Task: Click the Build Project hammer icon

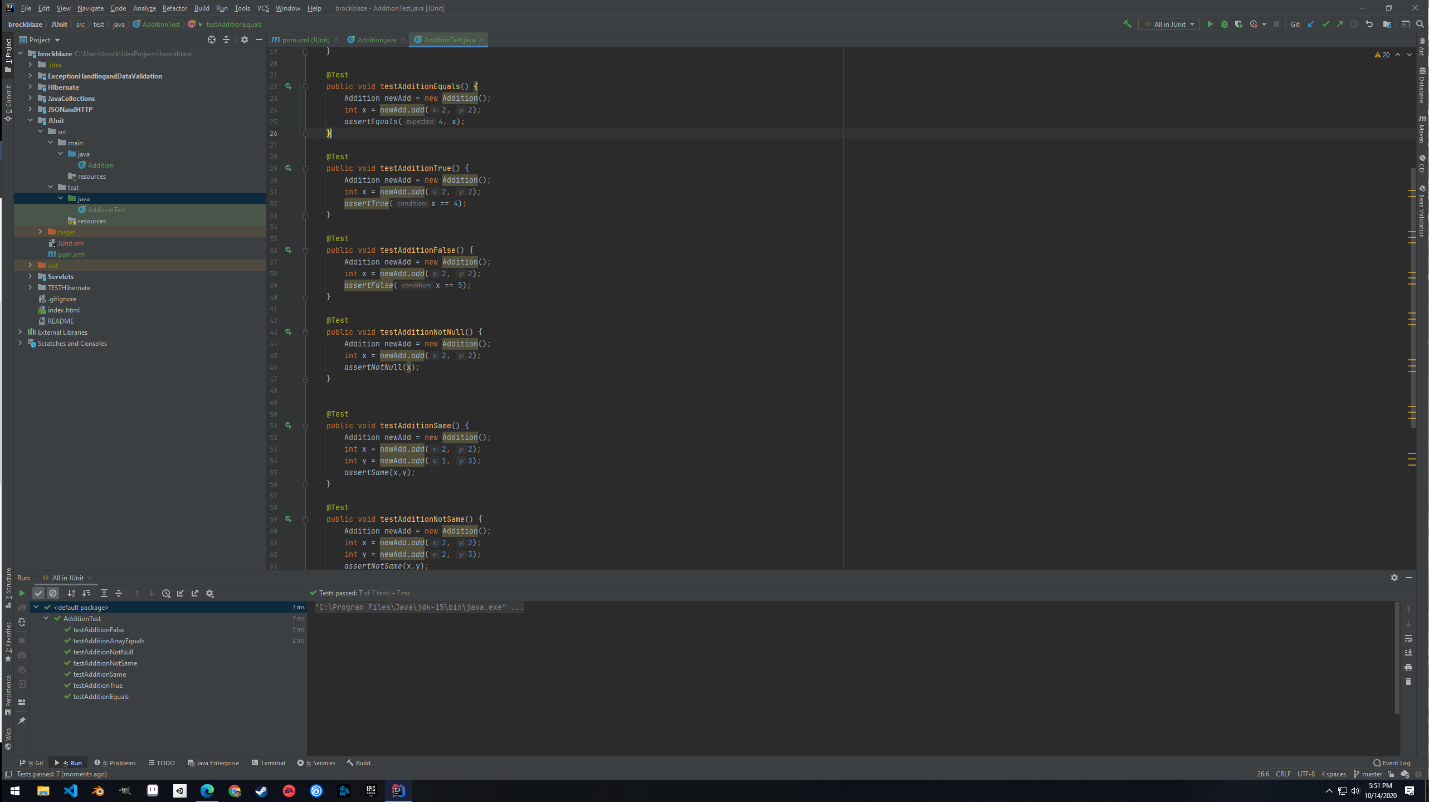Action: click(x=1128, y=24)
